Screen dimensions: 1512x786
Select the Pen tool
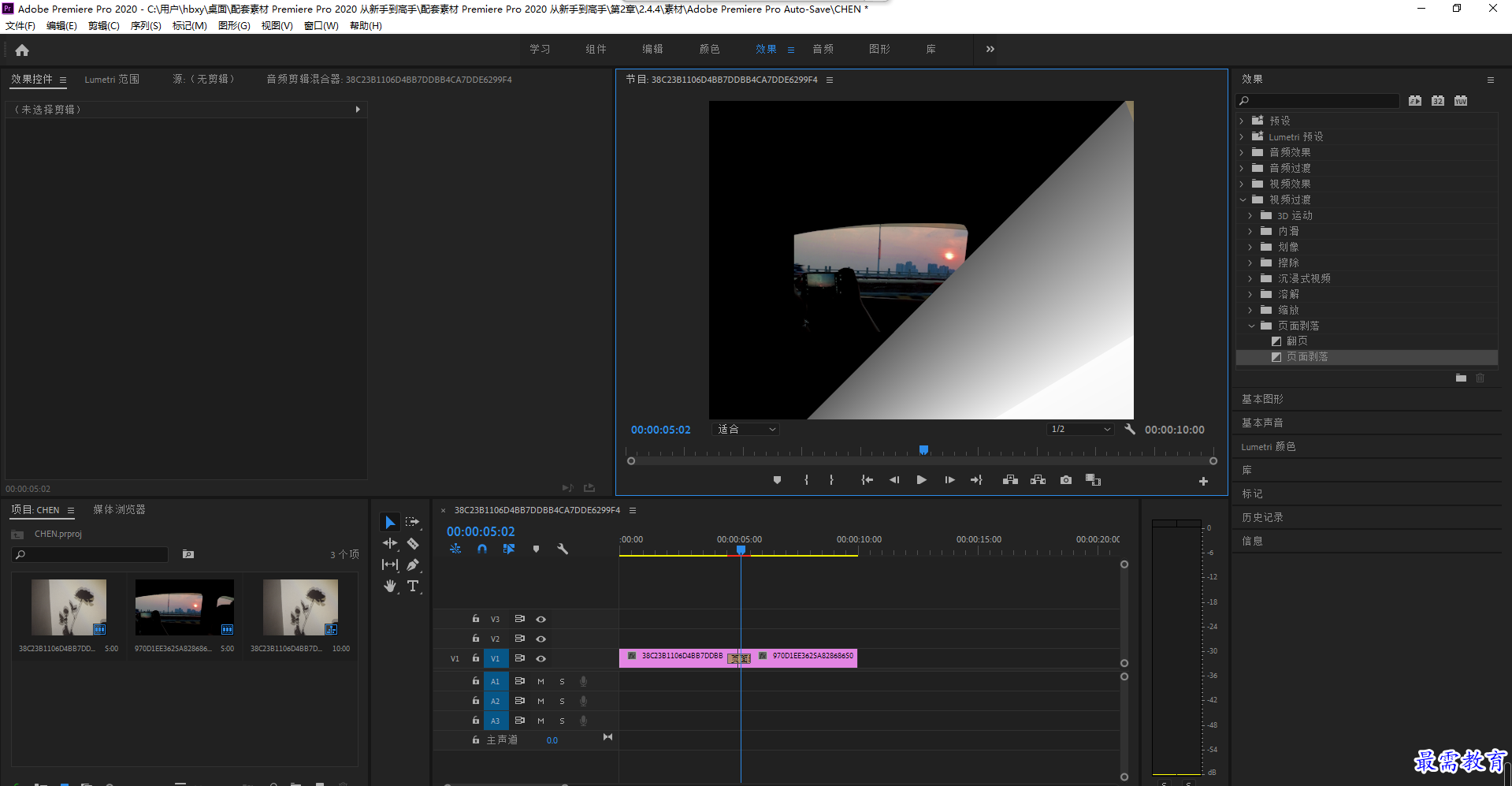tap(413, 564)
